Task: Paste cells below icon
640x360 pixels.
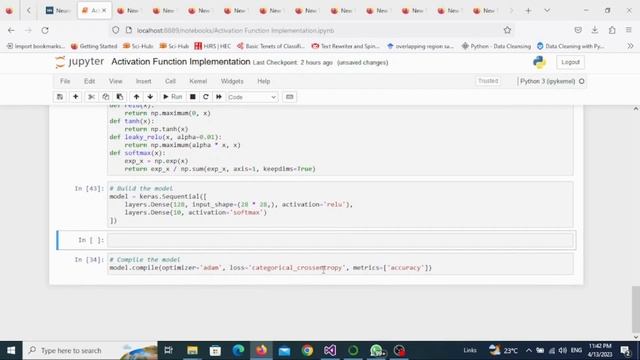Action: 120,97
